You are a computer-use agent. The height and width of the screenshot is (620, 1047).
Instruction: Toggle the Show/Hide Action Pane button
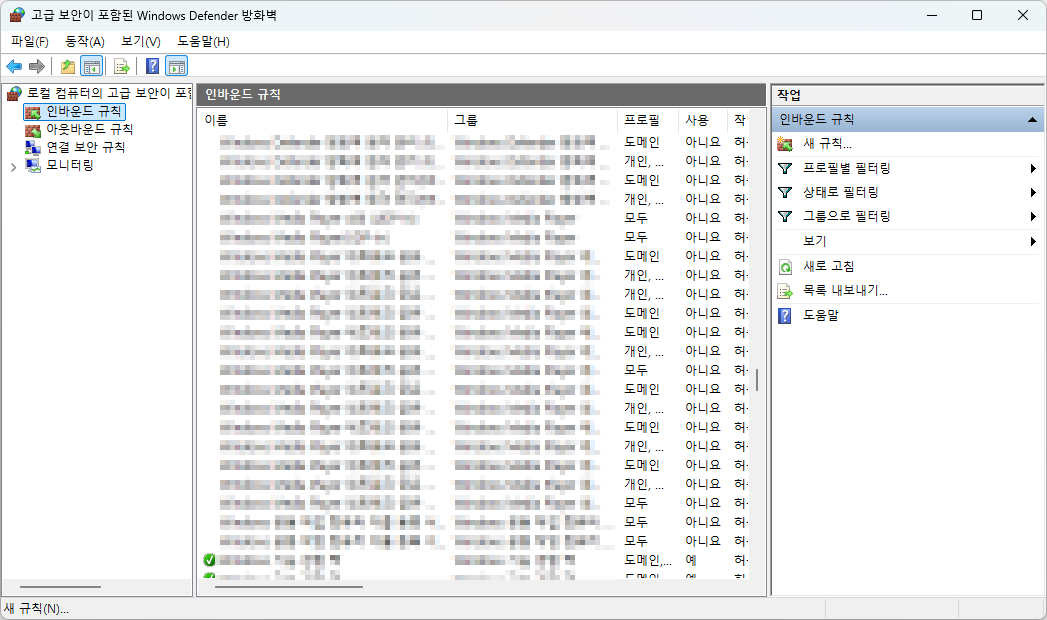(x=176, y=67)
